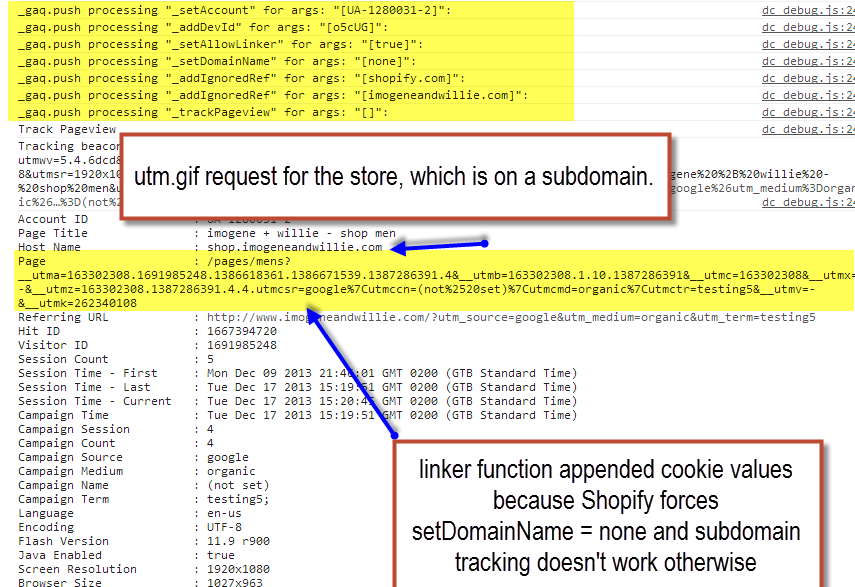
Task: Click the __utma cookie string line
Action: (x=436, y=275)
